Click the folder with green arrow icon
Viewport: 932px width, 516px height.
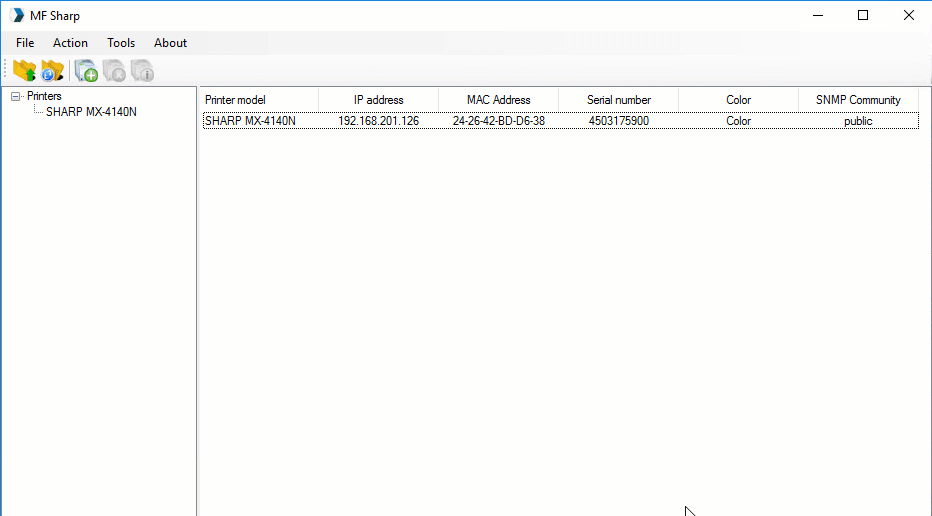click(24, 70)
